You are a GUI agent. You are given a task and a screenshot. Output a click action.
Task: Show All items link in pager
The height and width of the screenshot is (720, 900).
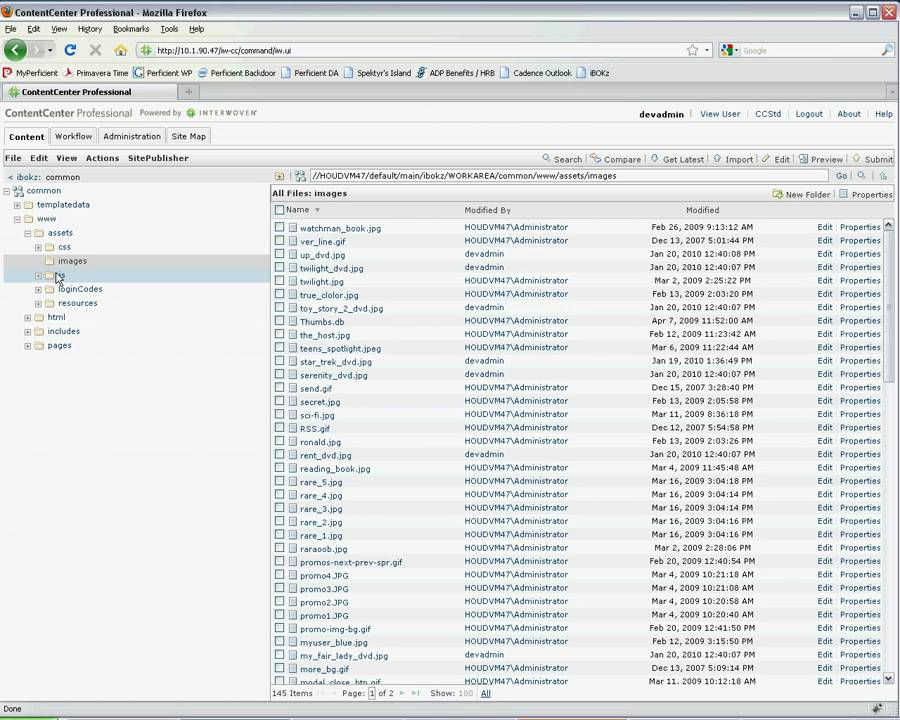coord(486,693)
